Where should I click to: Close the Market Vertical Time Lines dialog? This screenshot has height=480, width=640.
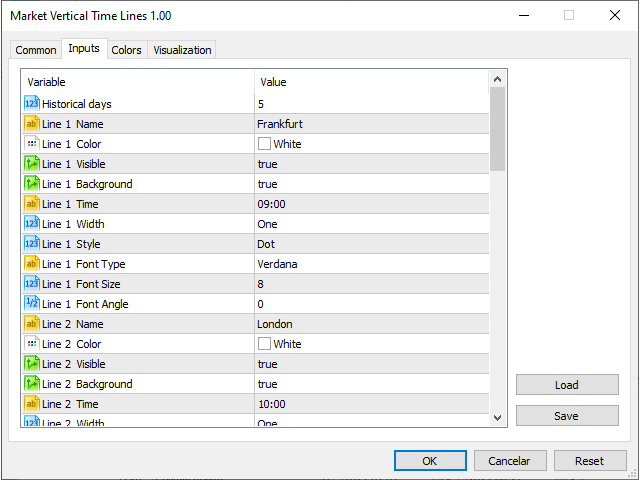[x=615, y=16]
